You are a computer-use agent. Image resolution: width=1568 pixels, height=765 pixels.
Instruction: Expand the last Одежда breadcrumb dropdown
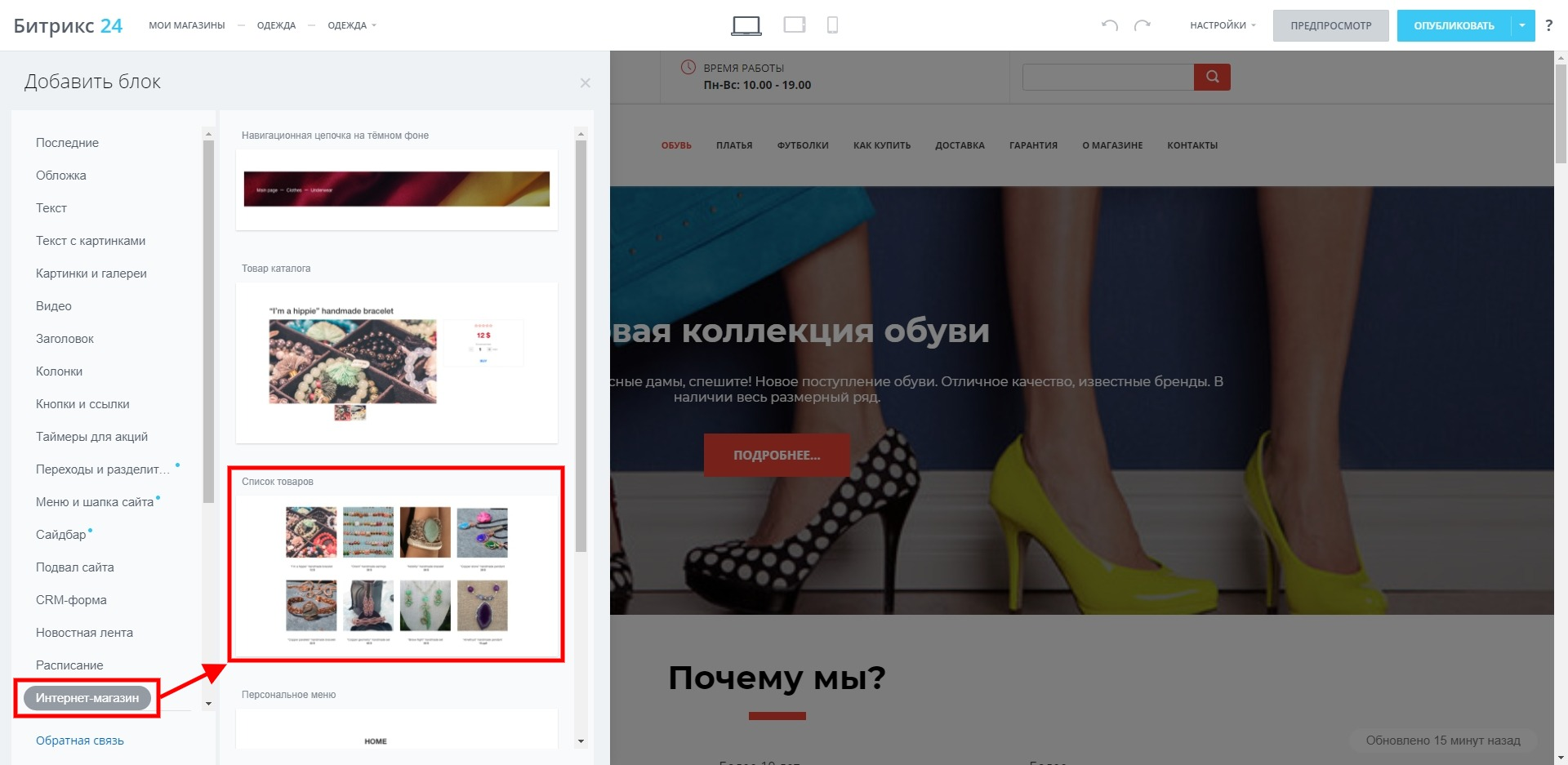(x=352, y=25)
